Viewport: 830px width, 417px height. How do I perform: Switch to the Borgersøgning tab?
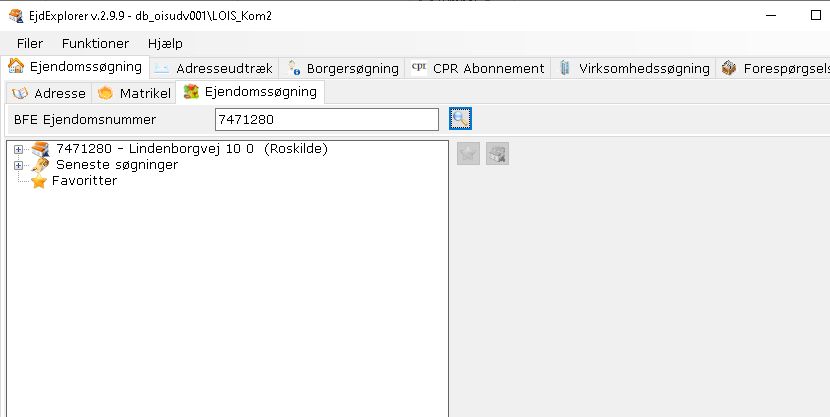(x=344, y=68)
